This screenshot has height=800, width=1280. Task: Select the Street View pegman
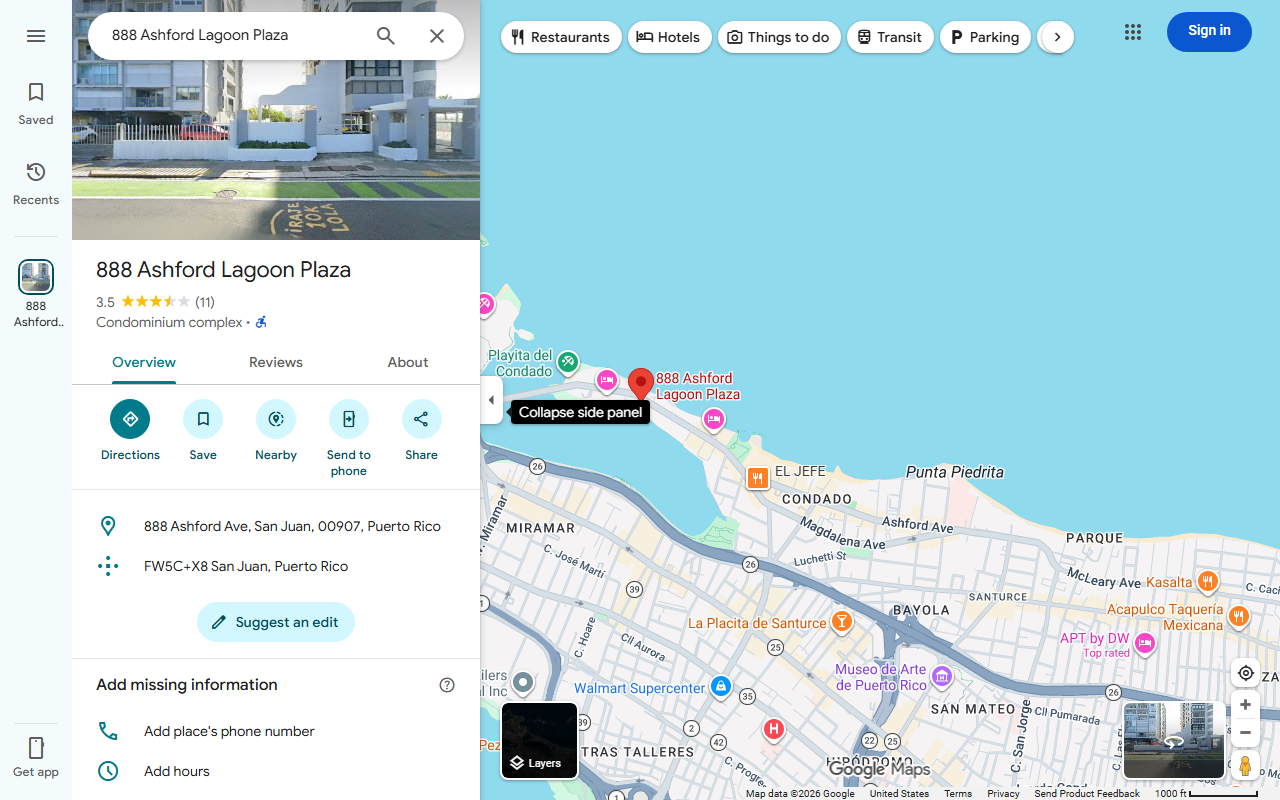pyautogui.click(x=1245, y=765)
